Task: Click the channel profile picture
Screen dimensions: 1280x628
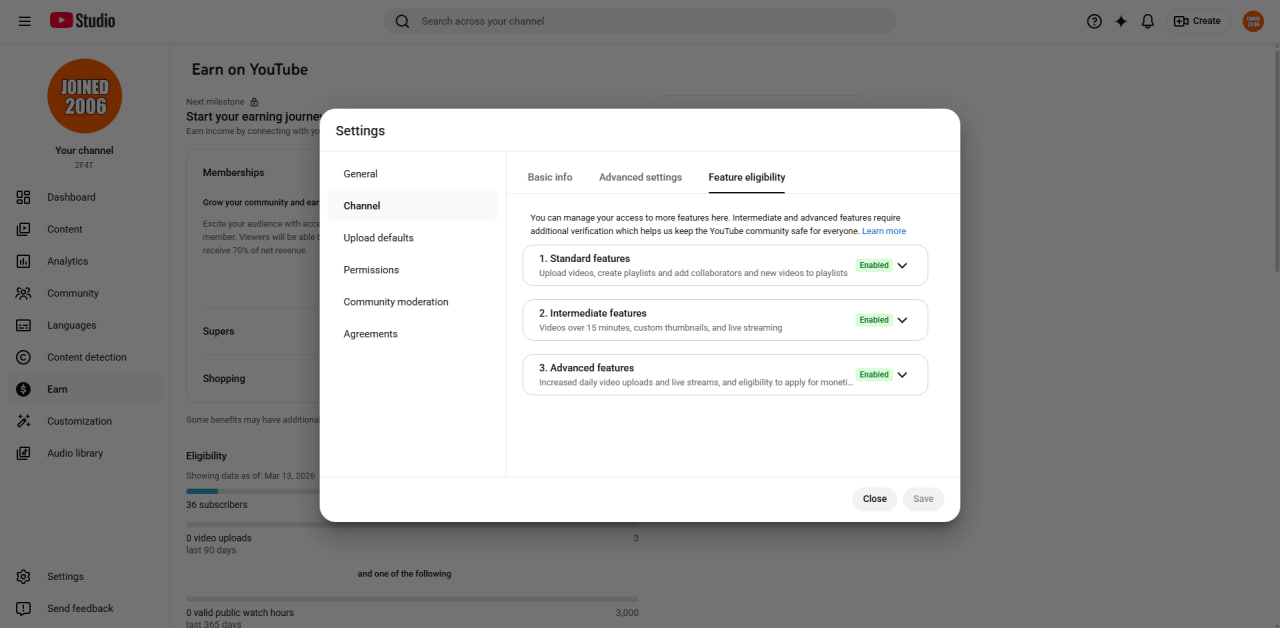Action: (85, 96)
